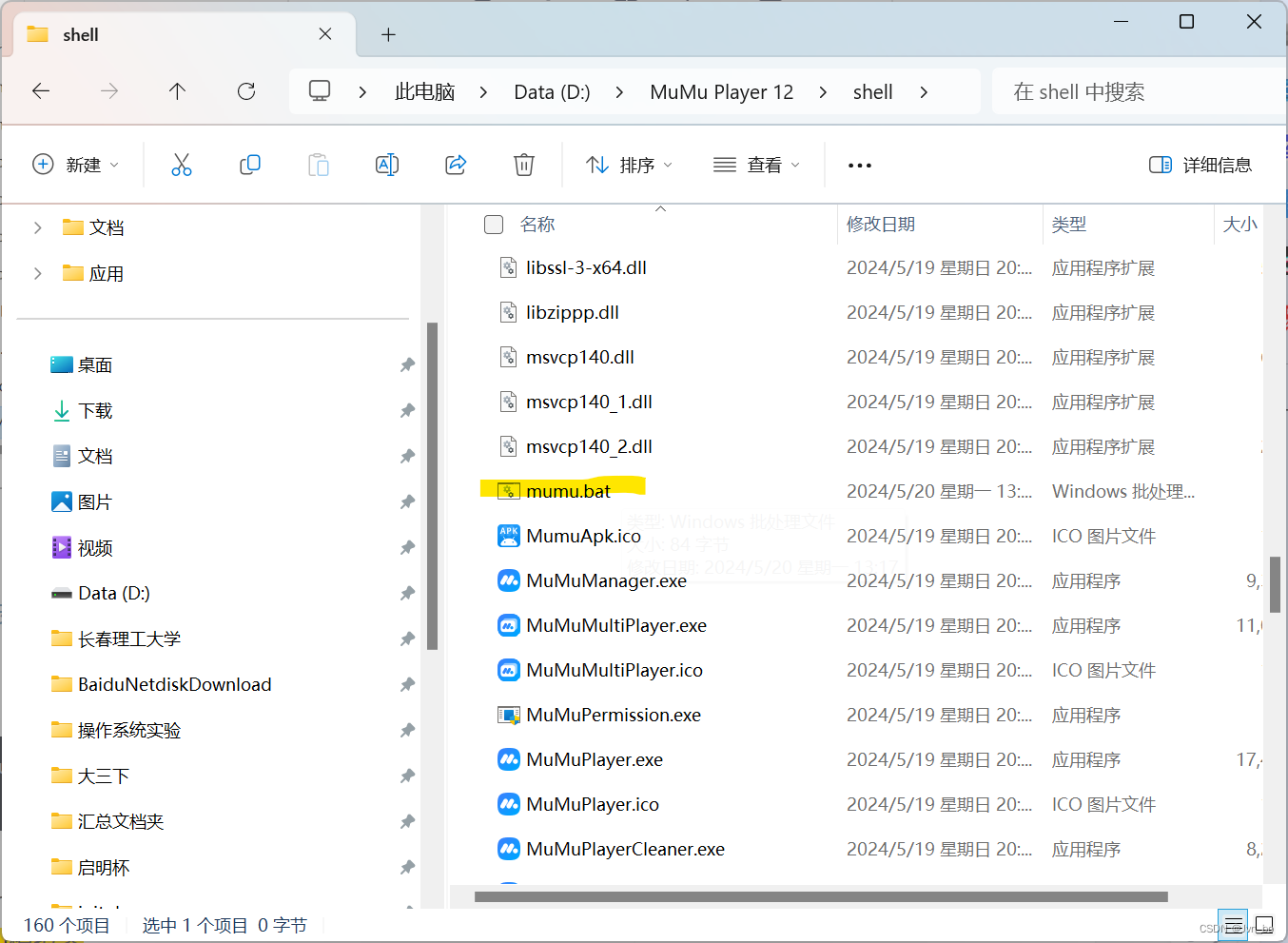Click the Cut icon in the toolbar
This screenshot has width=1288, height=943.
point(182,164)
